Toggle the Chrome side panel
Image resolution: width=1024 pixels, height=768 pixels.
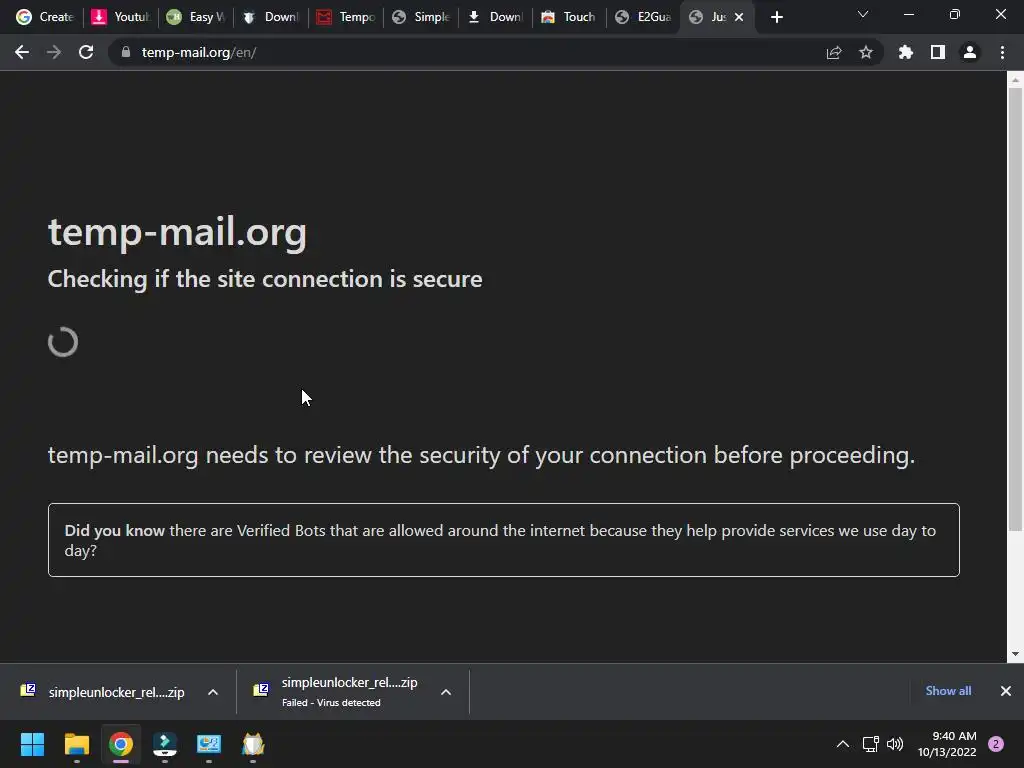[x=938, y=52]
